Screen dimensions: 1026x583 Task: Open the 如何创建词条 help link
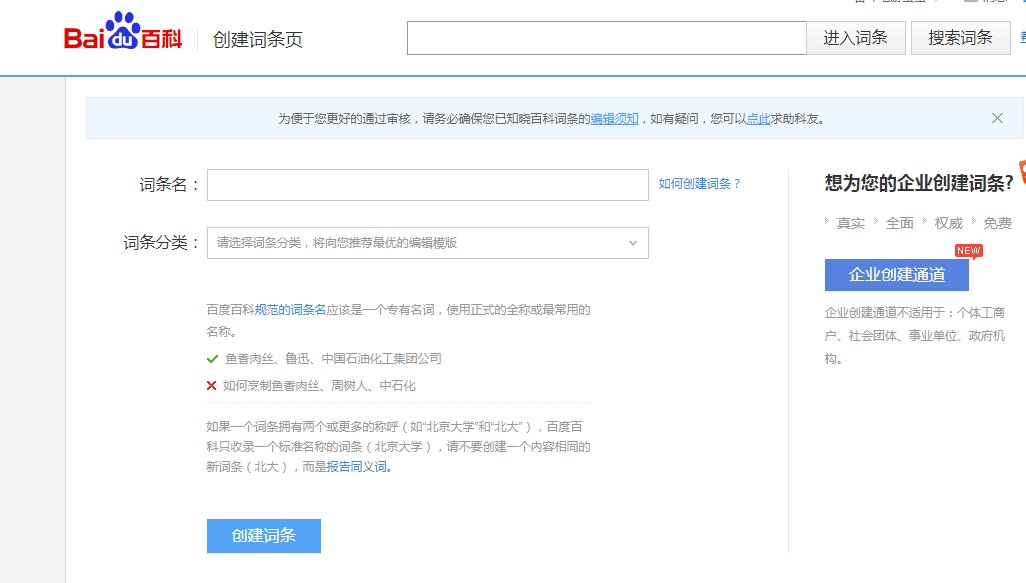point(697,184)
